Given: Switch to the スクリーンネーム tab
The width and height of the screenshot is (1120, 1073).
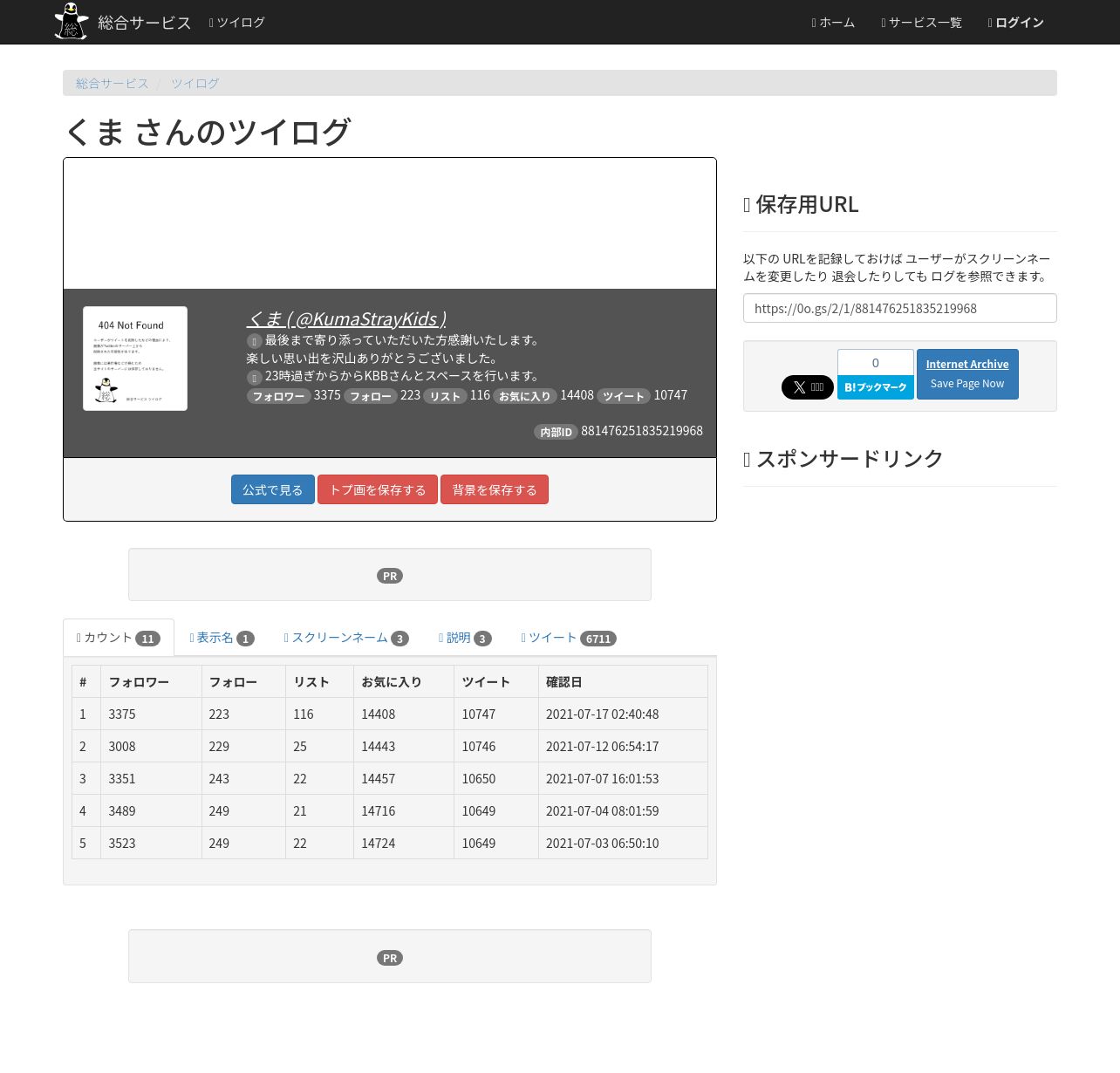Looking at the screenshot, I should (x=346, y=638).
